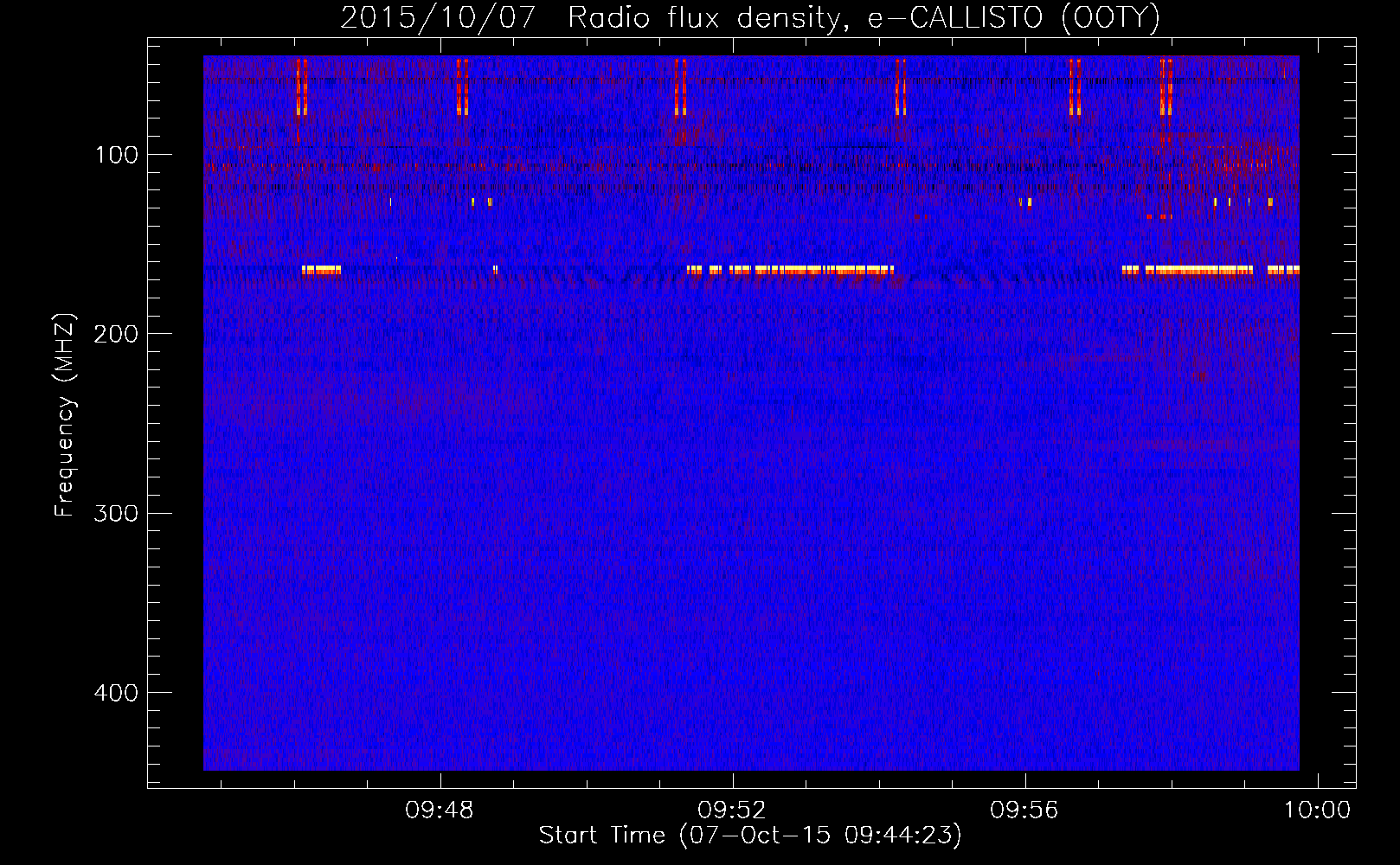This screenshot has width=1400, height=865.
Task: Click the 'Start Time (07-Oct-15 09:44:23)' label
Action: (x=750, y=836)
